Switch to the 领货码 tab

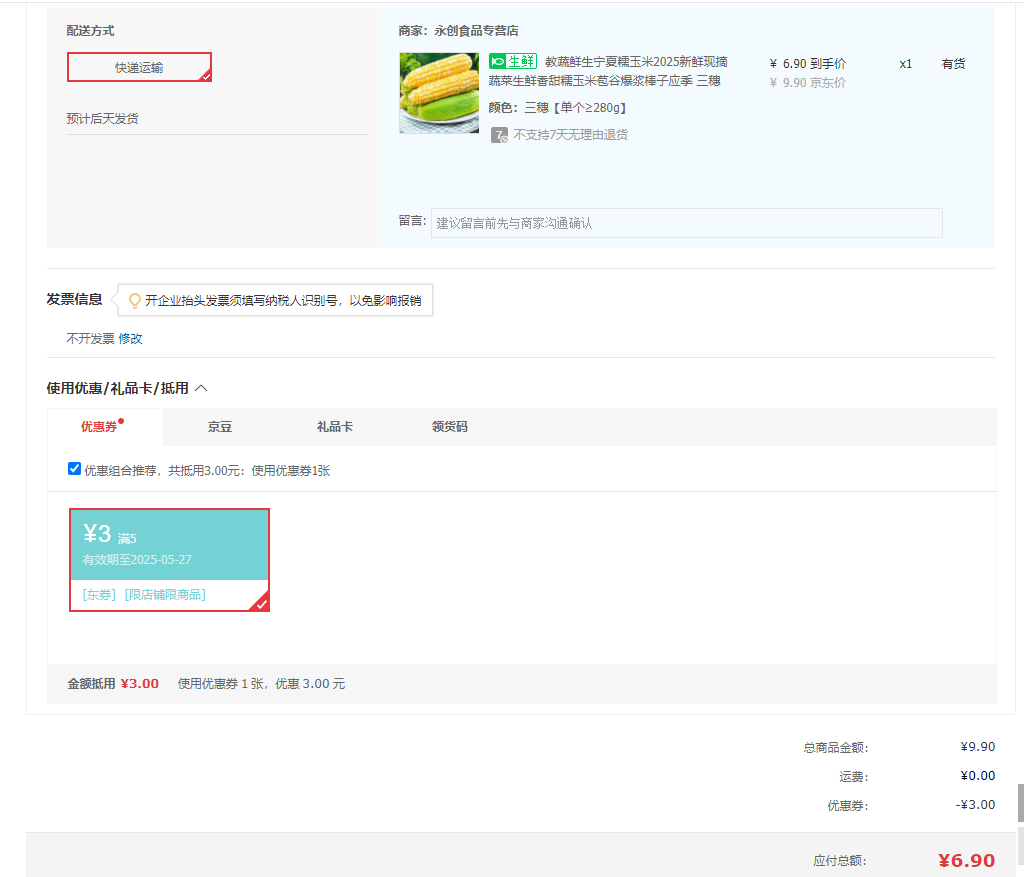point(450,426)
